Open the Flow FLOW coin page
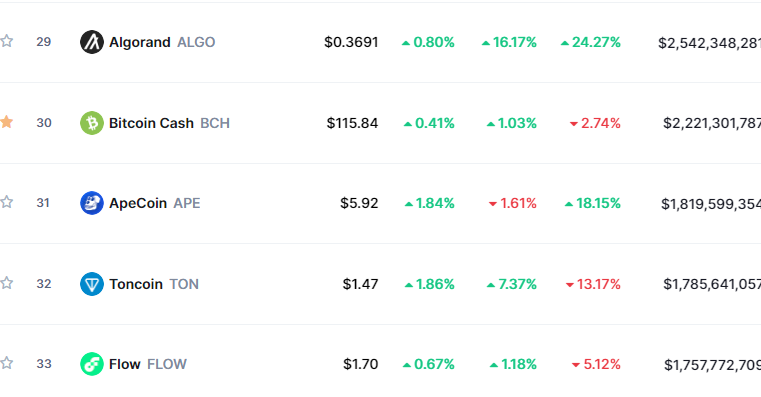This screenshot has width=761, height=397. tap(148, 364)
